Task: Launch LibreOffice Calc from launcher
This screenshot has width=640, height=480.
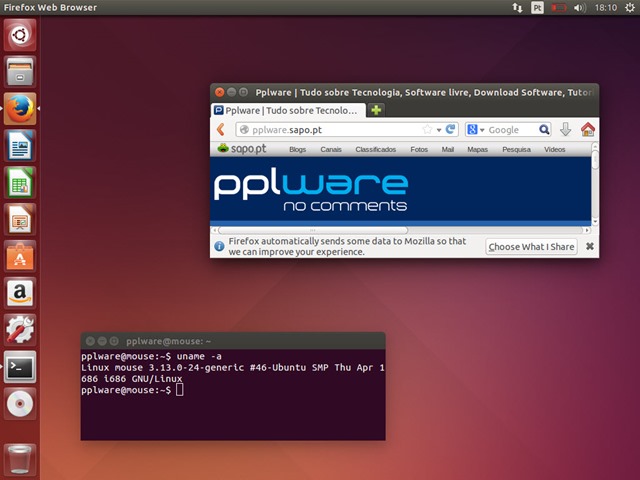Action: click(20, 182)
